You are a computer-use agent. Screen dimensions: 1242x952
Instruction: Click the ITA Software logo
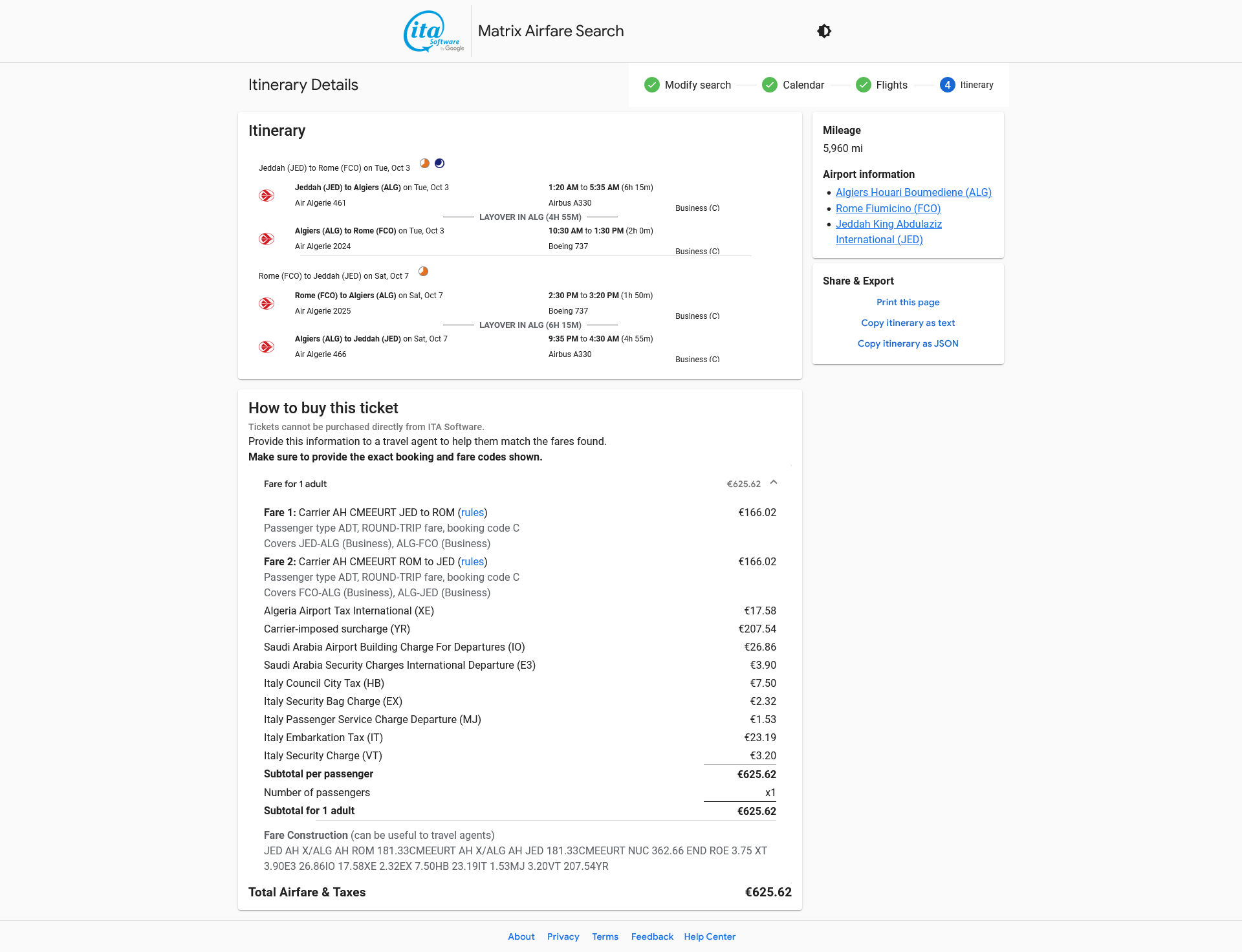(x=434, y=30)
